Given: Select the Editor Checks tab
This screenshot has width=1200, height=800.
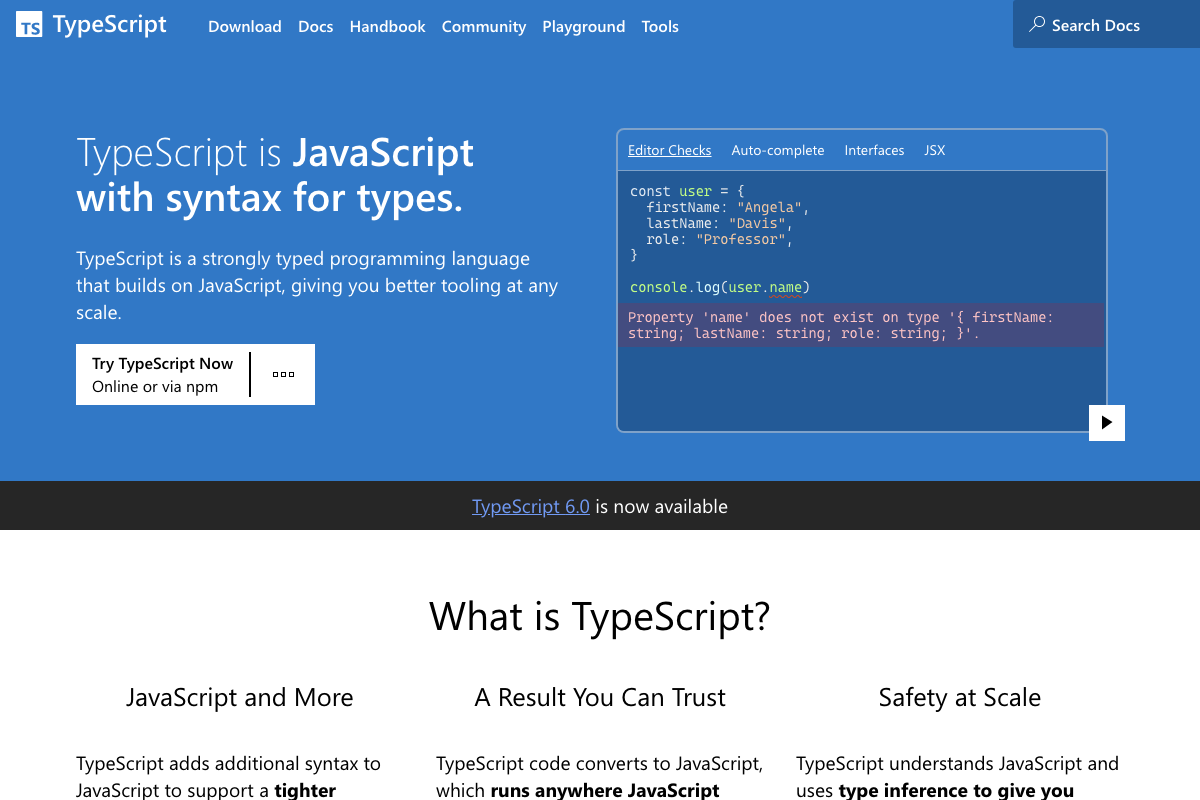Looking at the screenshot, I should (669, 150).
